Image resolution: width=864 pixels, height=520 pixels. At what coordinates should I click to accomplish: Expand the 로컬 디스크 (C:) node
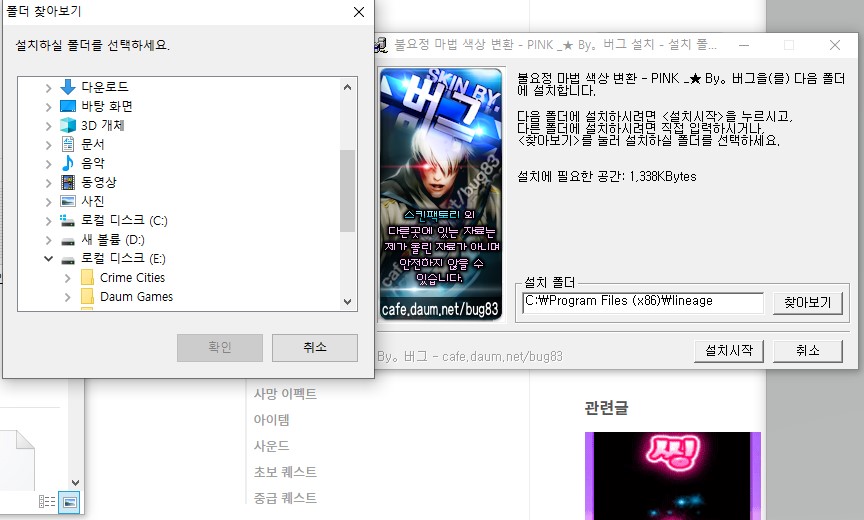[x=48, y=221]
